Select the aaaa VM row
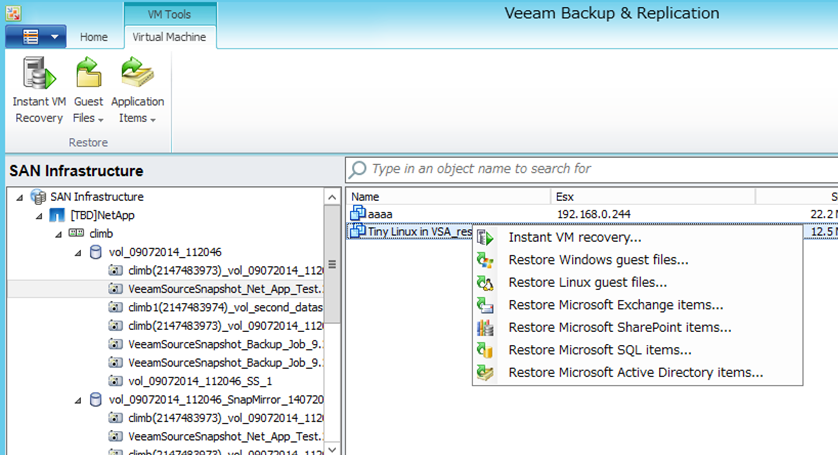Image resolution: width=838 pixels, height=455 pixels. [x=592, y=214]
